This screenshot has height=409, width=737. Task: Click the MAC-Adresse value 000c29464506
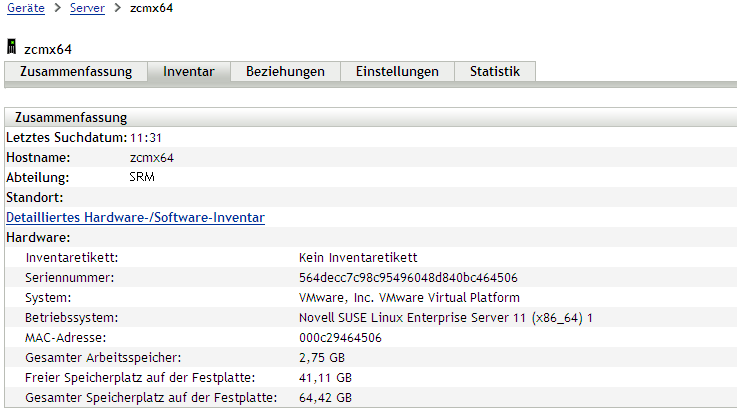tap(340, 337)
